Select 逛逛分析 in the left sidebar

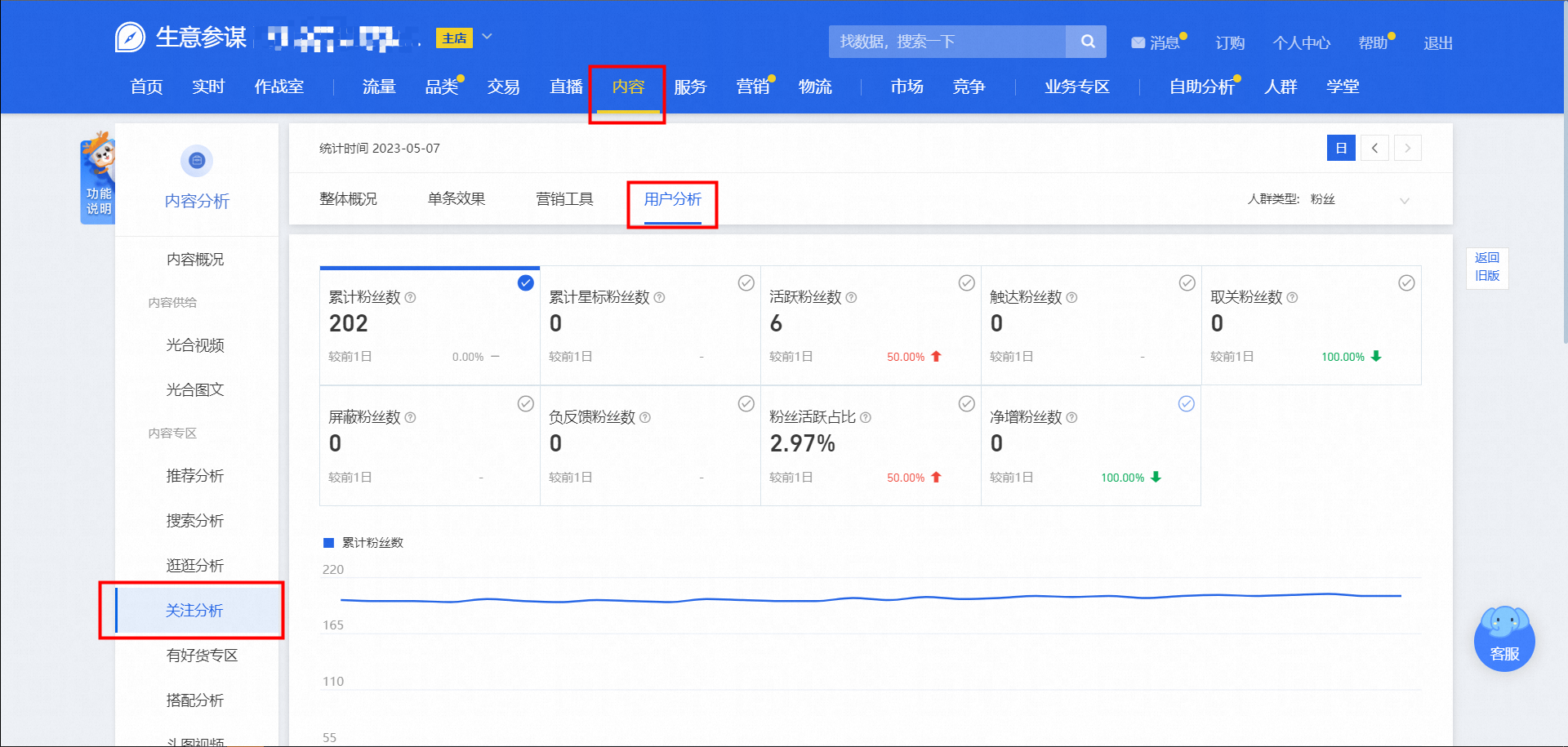[197, 566]
